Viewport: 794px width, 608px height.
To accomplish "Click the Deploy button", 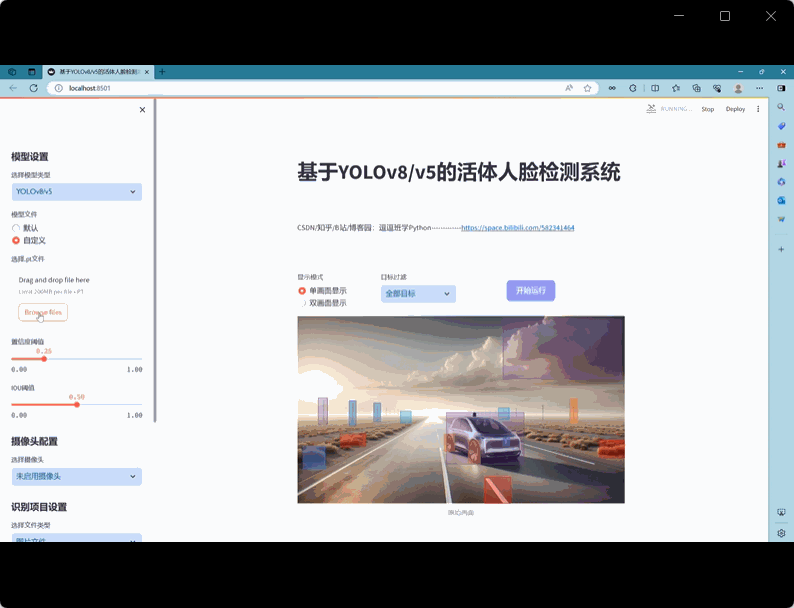I will [x=735, y=109].
